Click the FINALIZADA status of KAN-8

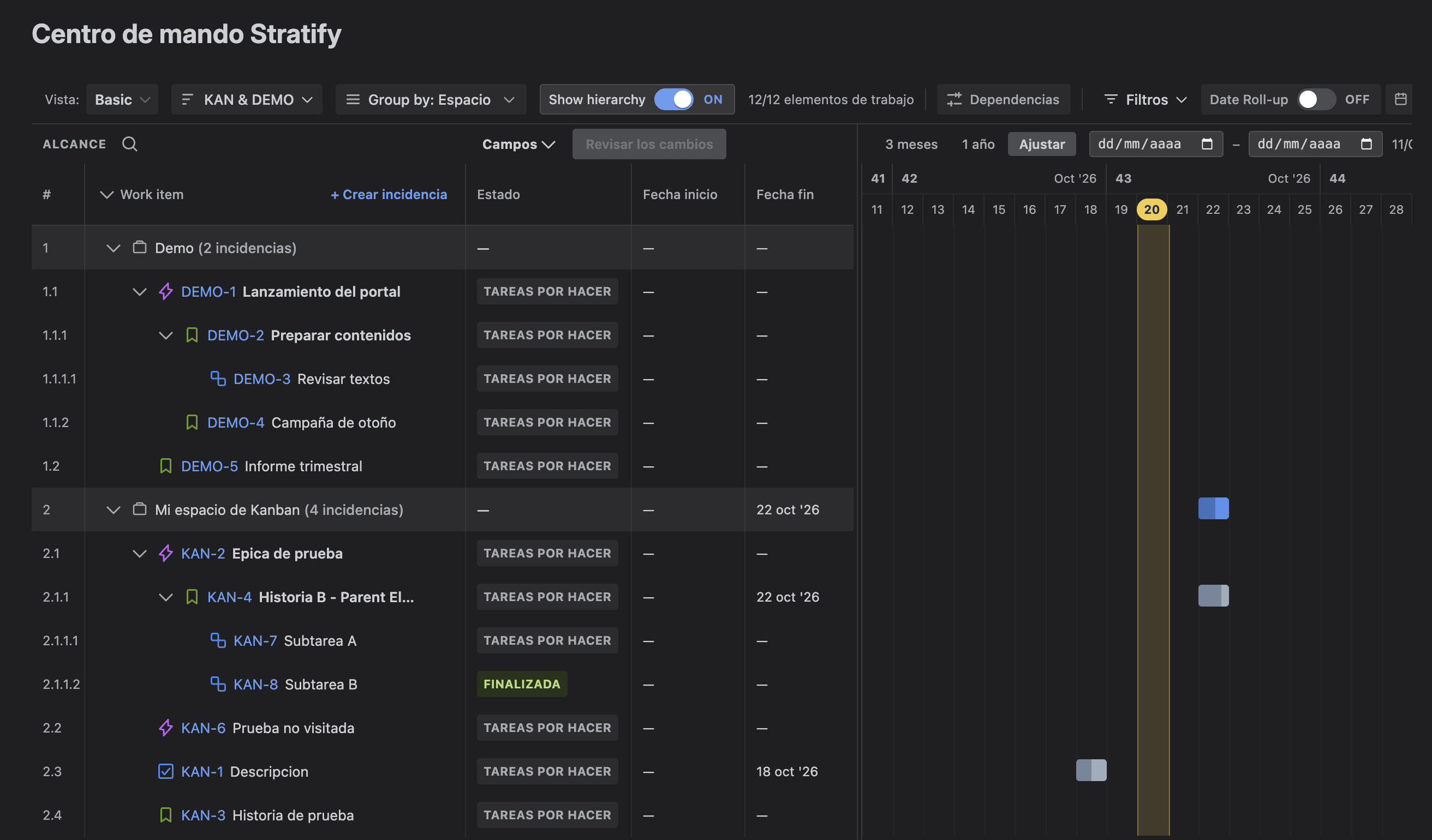522,685
